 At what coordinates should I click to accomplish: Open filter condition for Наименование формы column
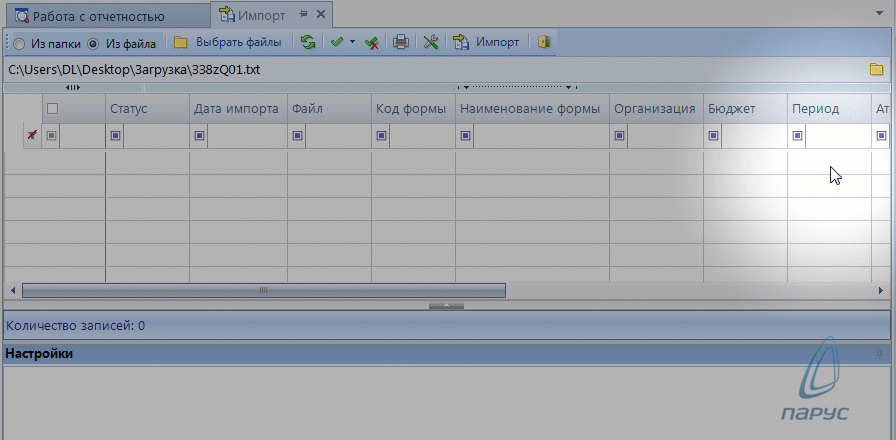pyautogui.click(x=465, y=136)
